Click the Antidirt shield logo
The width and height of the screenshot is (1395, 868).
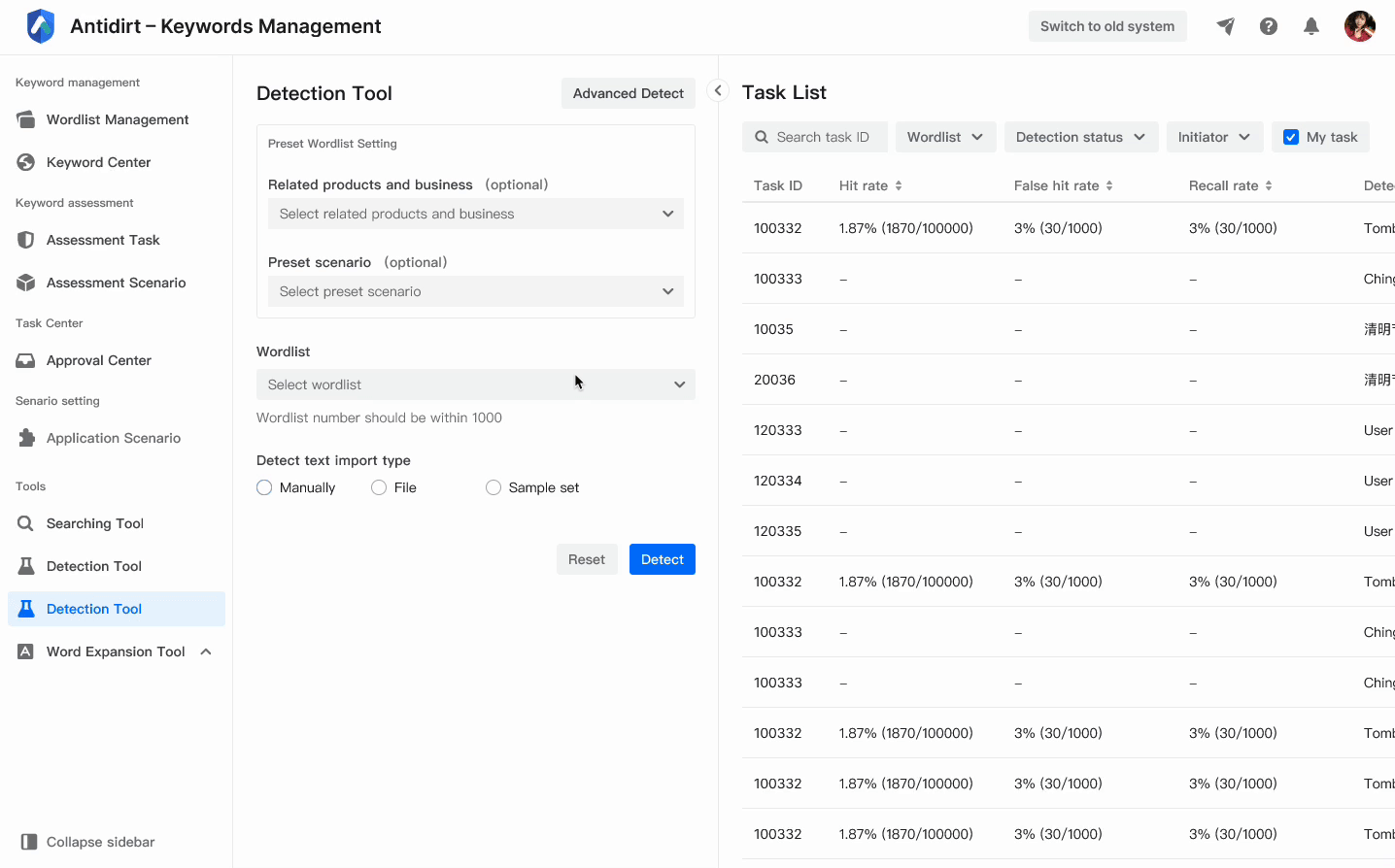[41, 26]
